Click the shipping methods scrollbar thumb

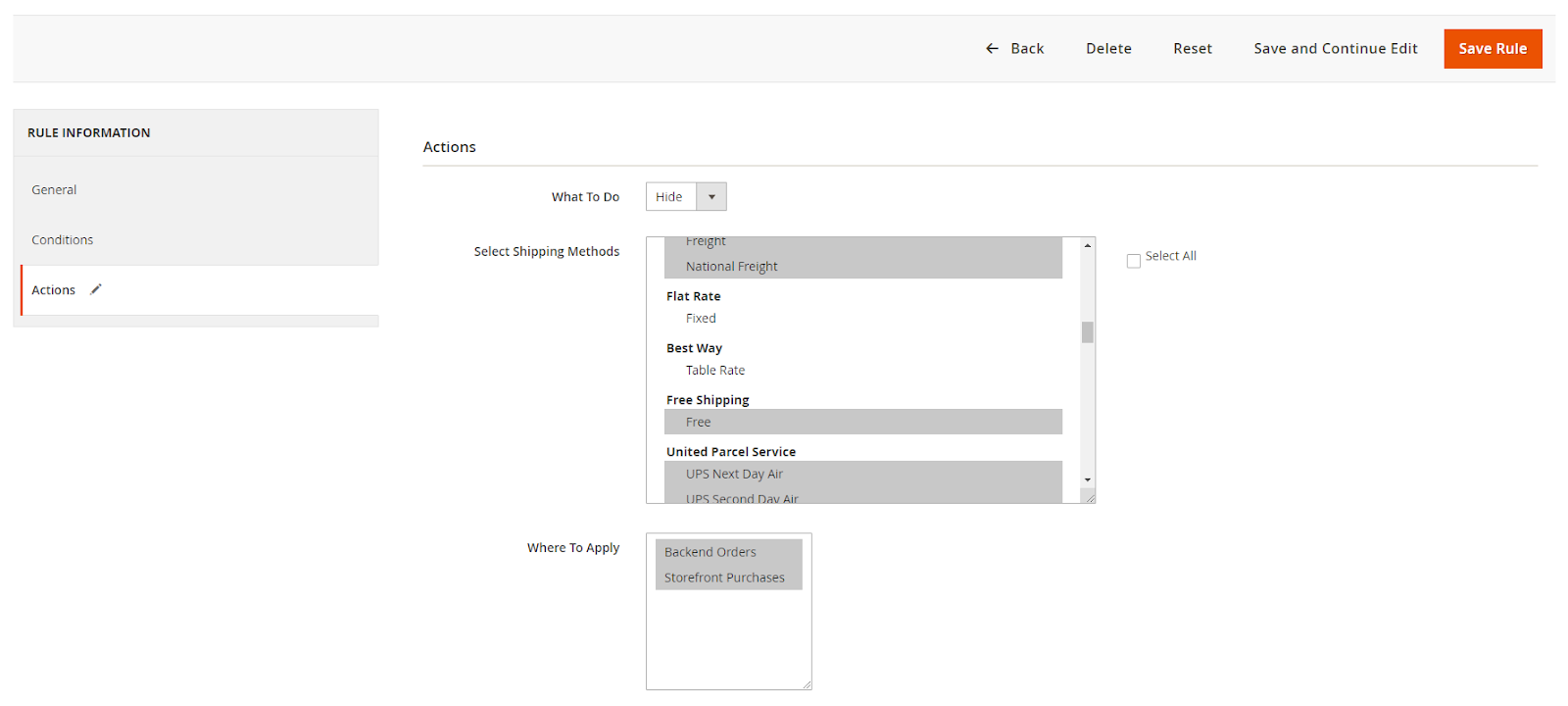tap(1087, 332)
